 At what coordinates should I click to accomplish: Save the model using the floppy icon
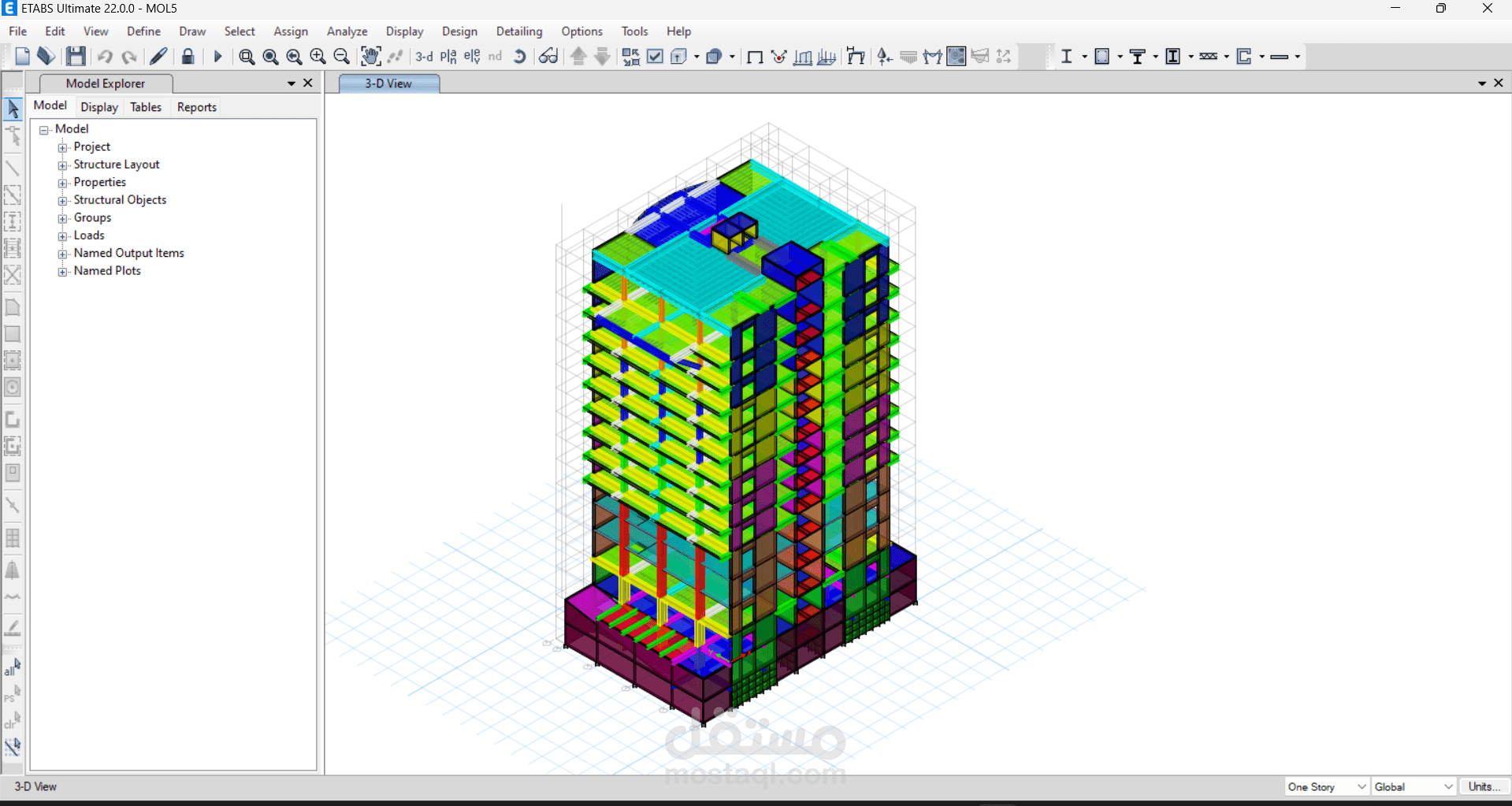click(x=76, y=56)
